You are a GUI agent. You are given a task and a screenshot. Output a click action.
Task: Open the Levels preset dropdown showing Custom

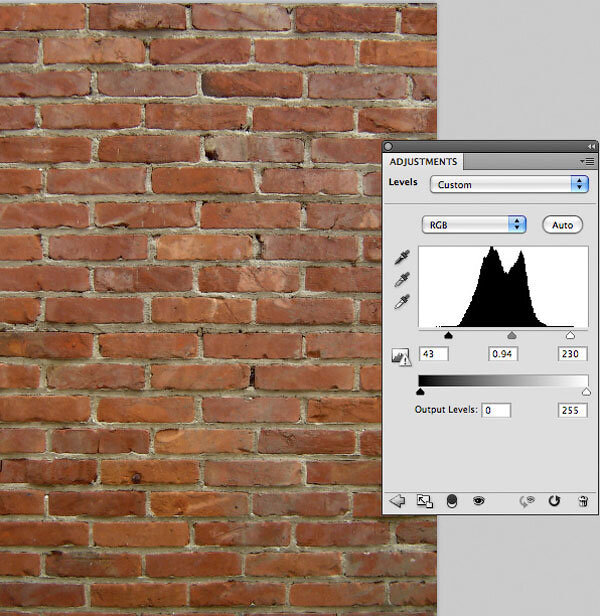pyautogui.click(x=509, y=184)
